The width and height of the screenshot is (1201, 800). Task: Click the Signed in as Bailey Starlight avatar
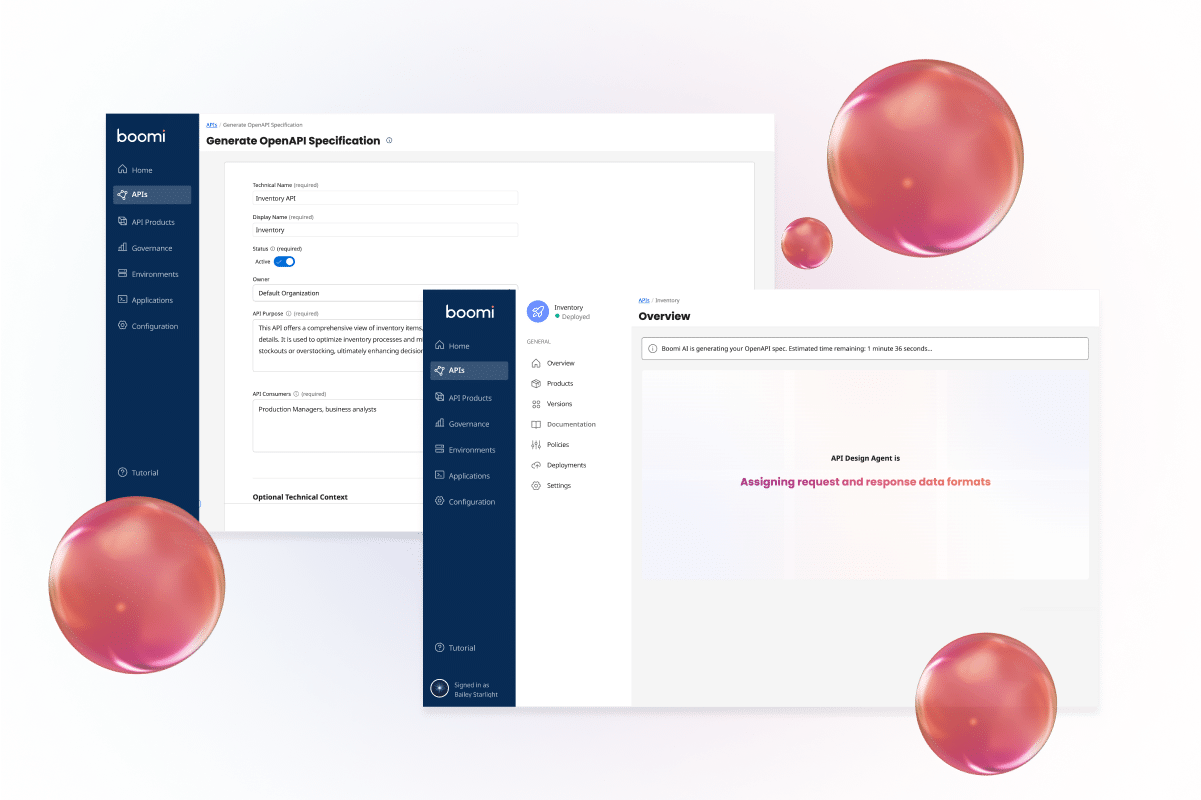pyautogui.click(x=439, y=689)
